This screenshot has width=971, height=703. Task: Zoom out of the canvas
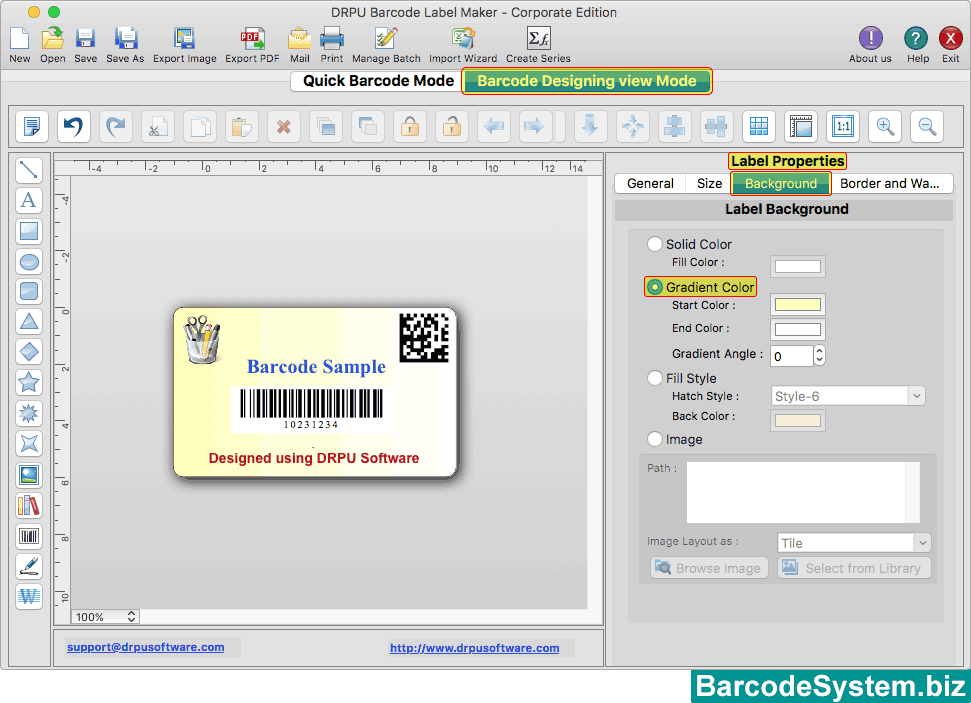click(927, 127)
